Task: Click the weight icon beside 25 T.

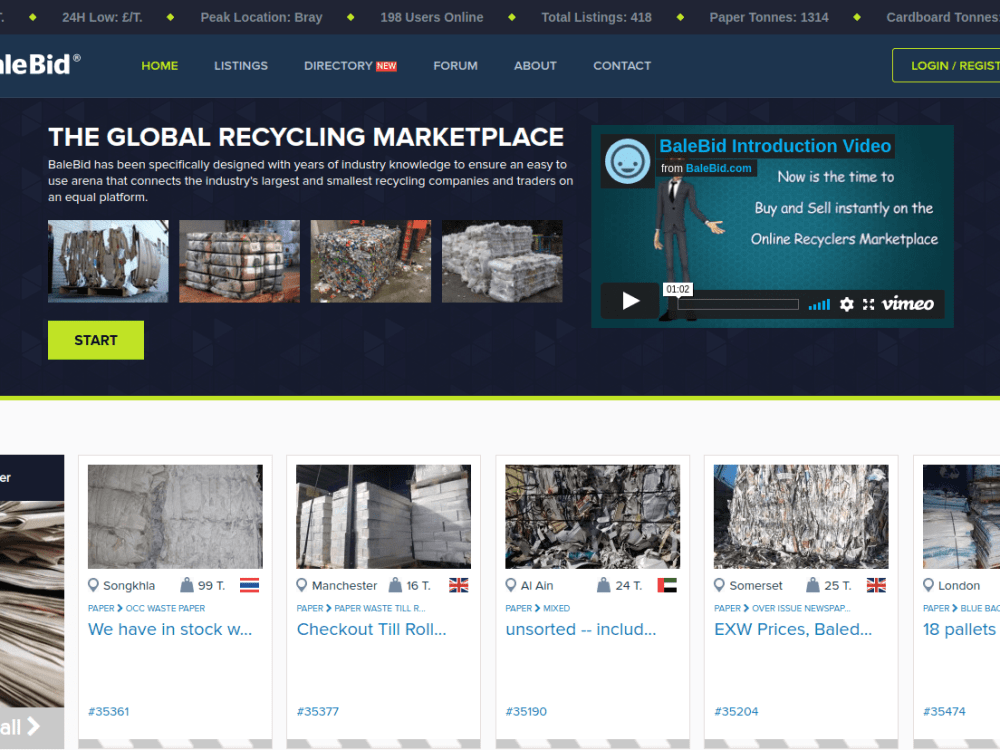Action: pos(812,585)
